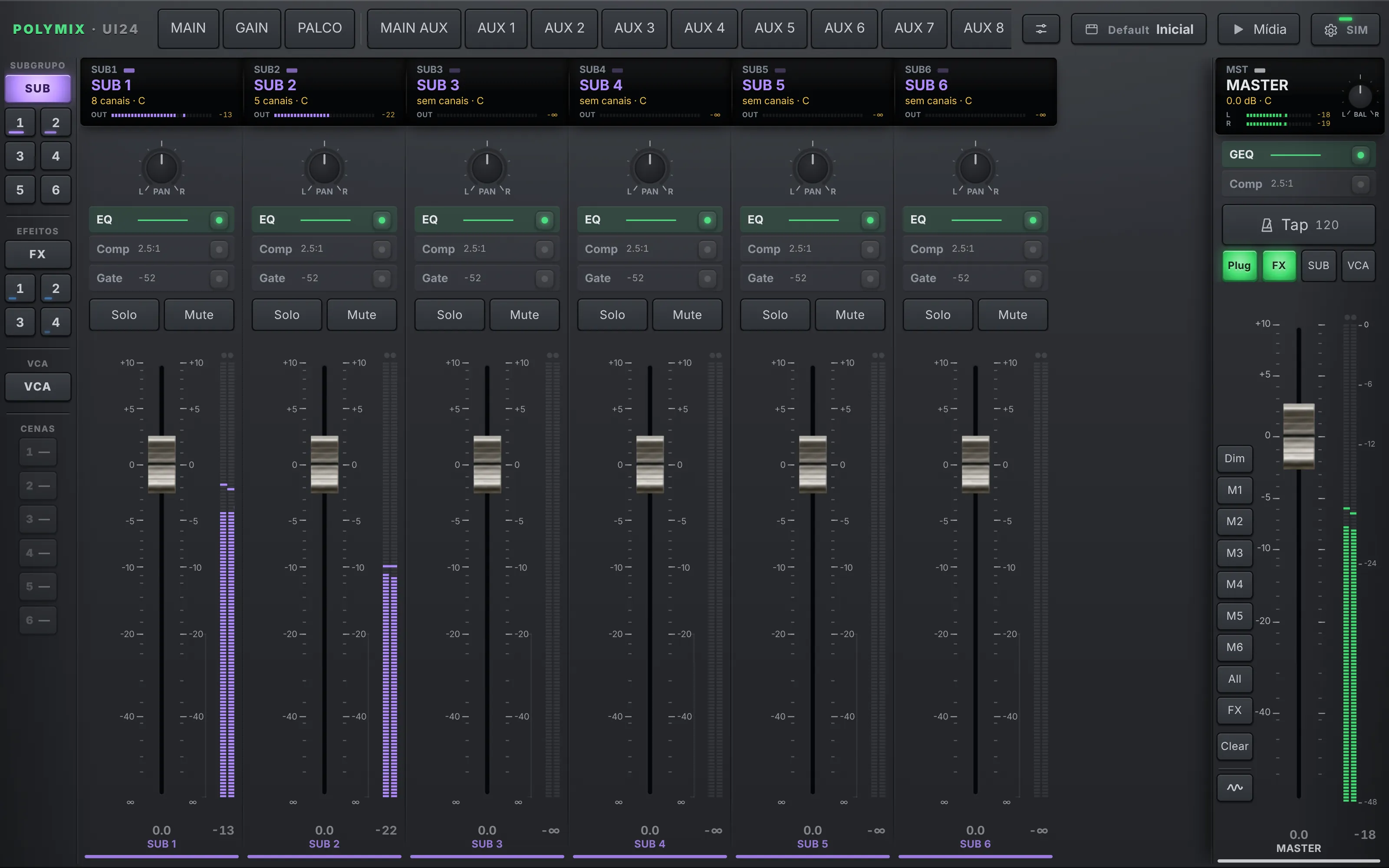Click the All mute group button
The height and width of the screenshot is (868, 1389).
[1234, 678]
